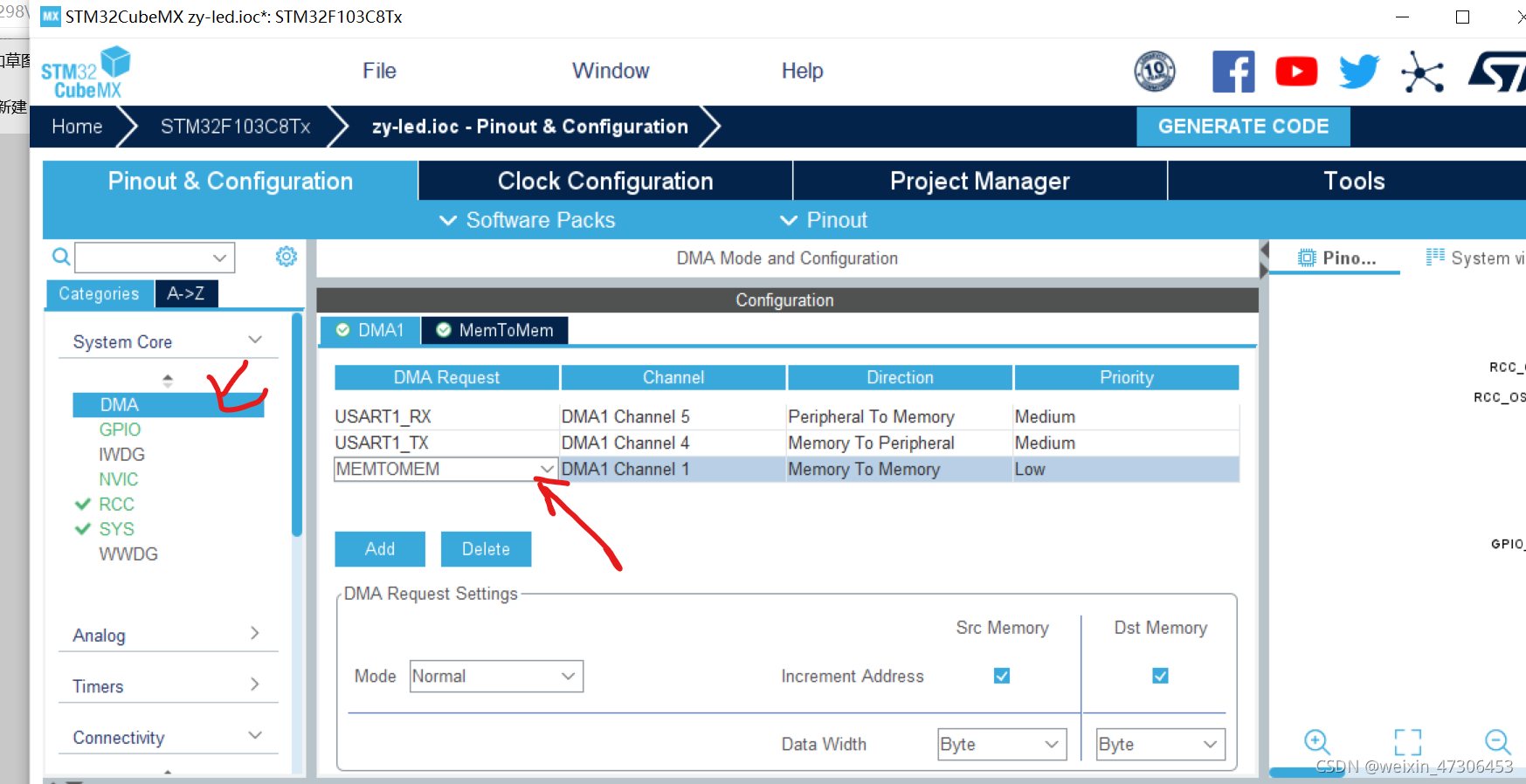Select the USART1_TX request row

coord(786,443)
